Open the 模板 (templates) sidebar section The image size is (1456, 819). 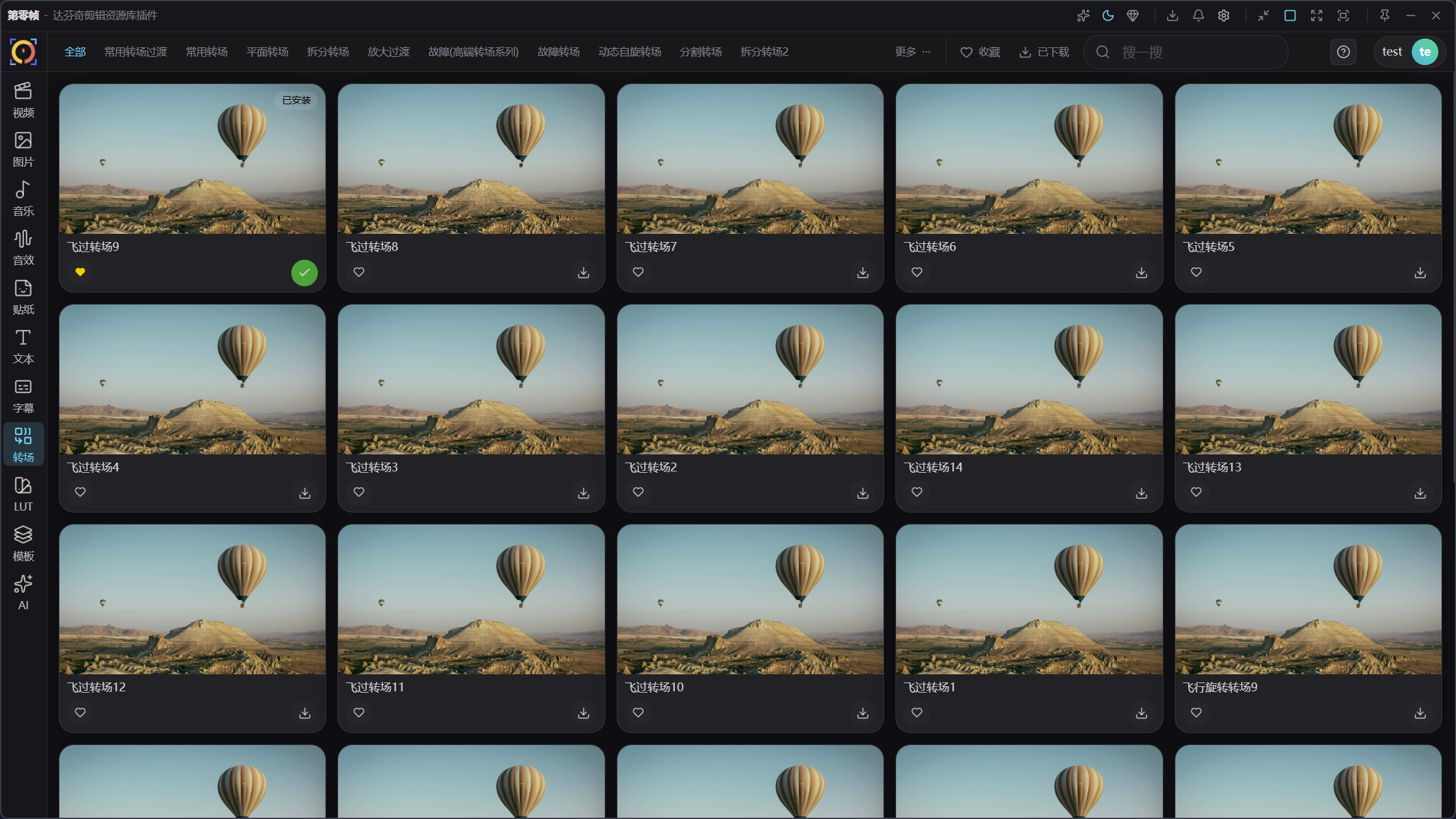click(x=23, y=543)
